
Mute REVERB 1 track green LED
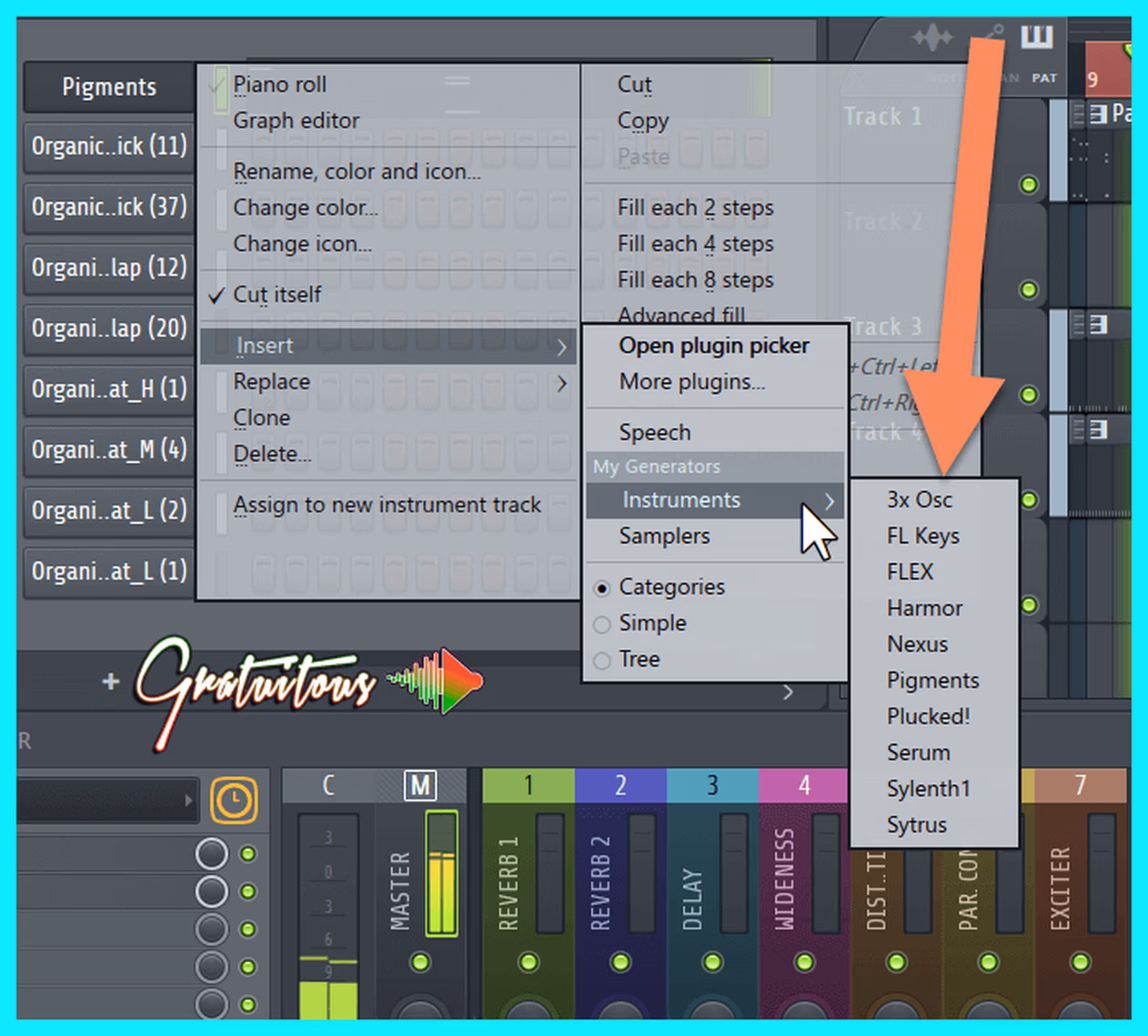(529, 962)
